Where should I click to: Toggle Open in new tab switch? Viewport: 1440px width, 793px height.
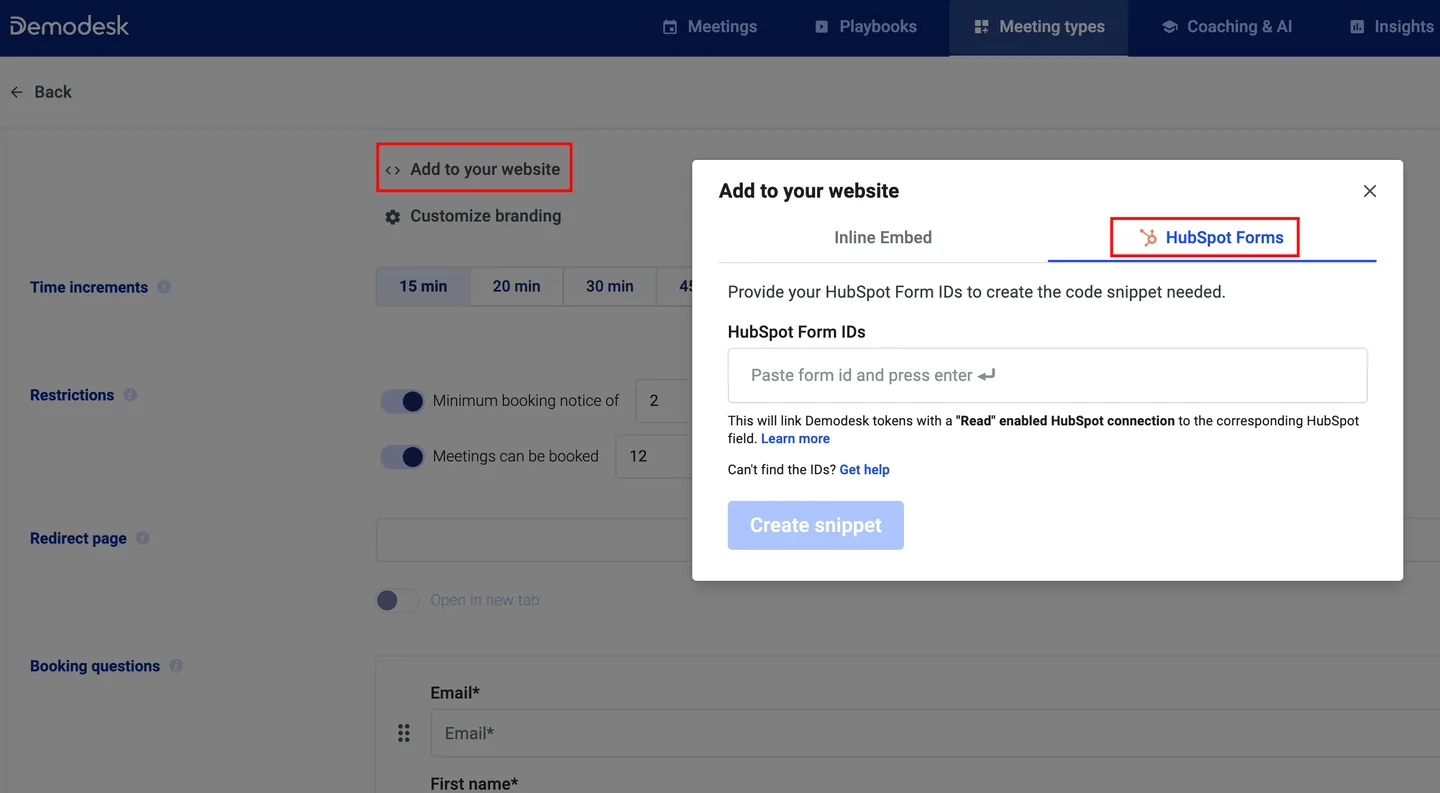[x=396, y=600]
